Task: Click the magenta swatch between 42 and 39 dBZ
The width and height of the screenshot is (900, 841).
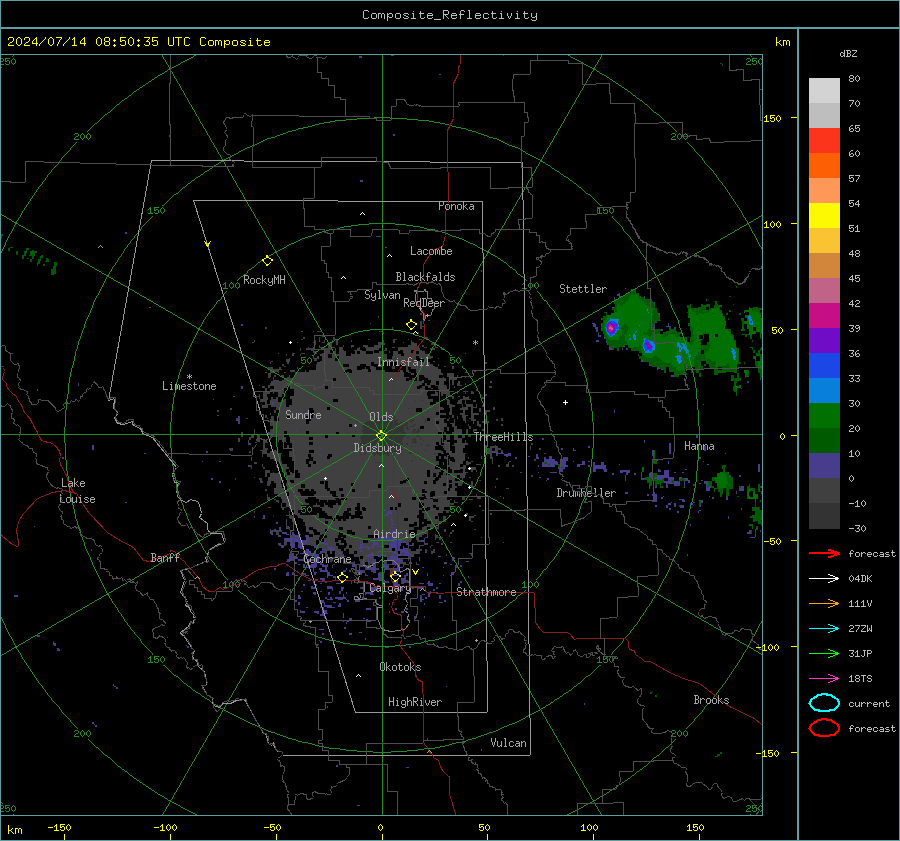Action: click(824, 316)
